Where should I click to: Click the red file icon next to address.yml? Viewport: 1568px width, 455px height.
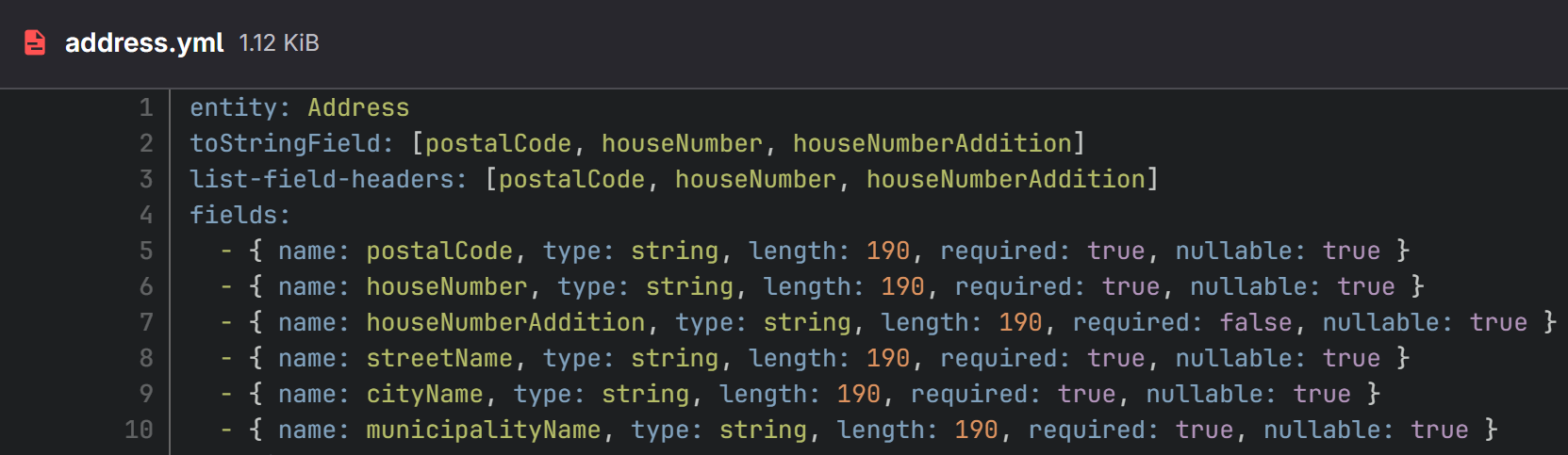[x=35, y=42]
